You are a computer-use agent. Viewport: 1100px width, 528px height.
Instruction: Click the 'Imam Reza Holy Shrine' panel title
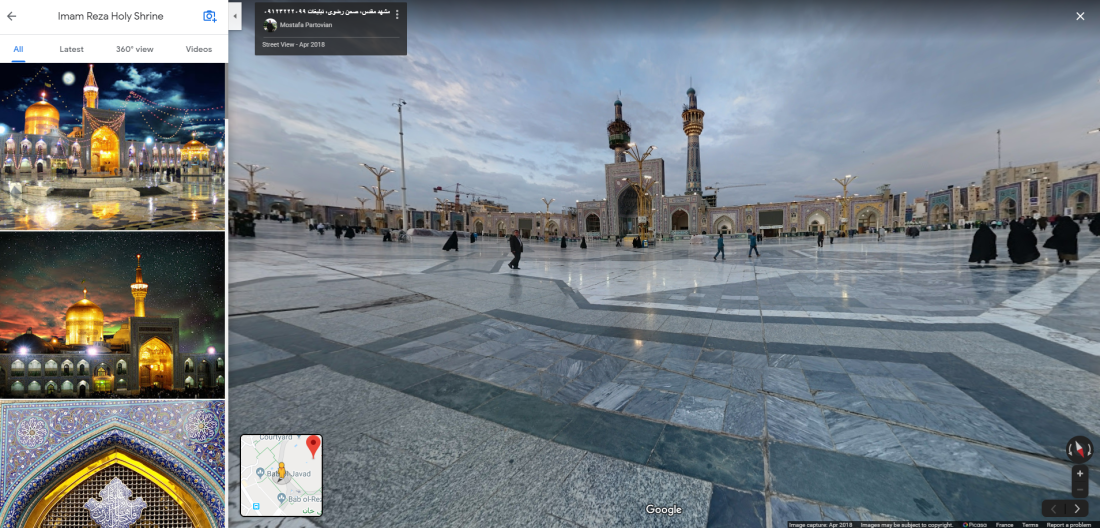[x=111, y=16]
